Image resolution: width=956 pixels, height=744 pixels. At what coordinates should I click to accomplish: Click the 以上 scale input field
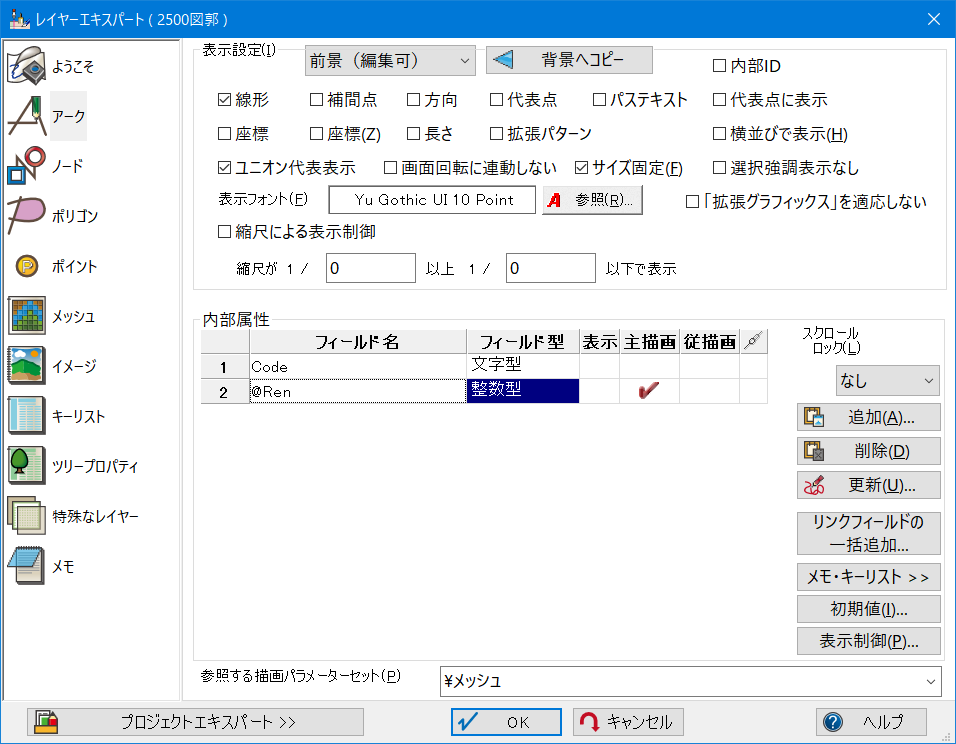(371, 268)
